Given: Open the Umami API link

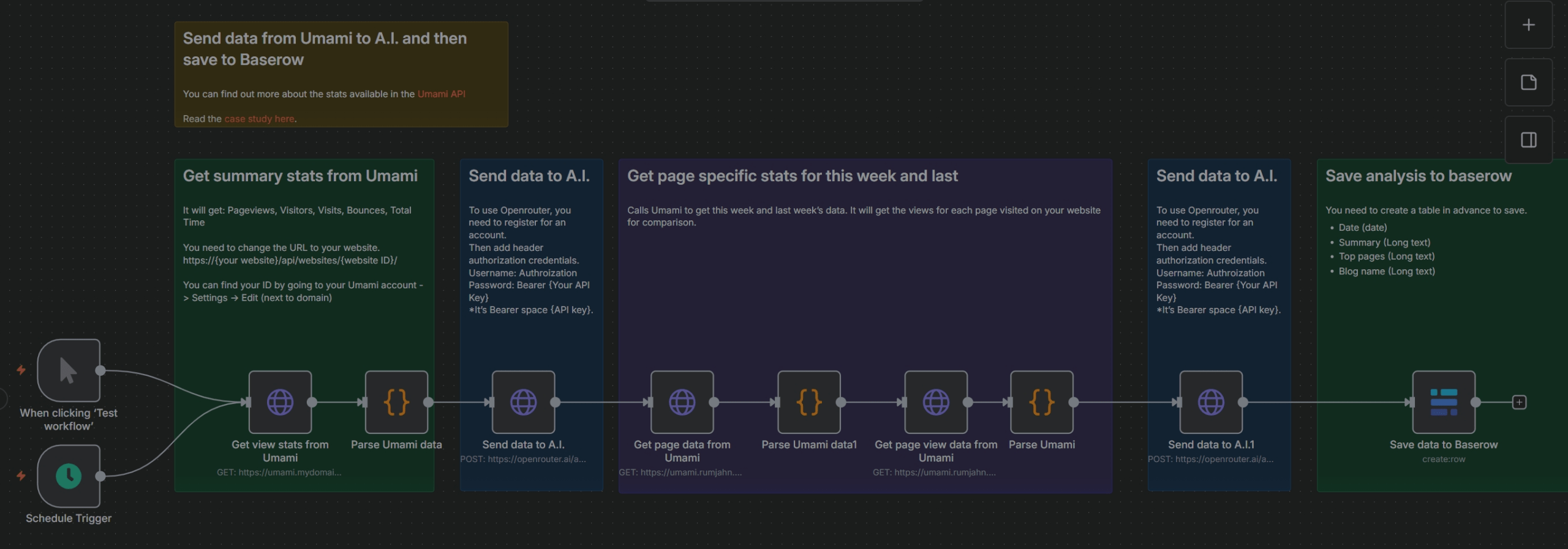Looking at the screenshot, I should (x=441, y=94).
